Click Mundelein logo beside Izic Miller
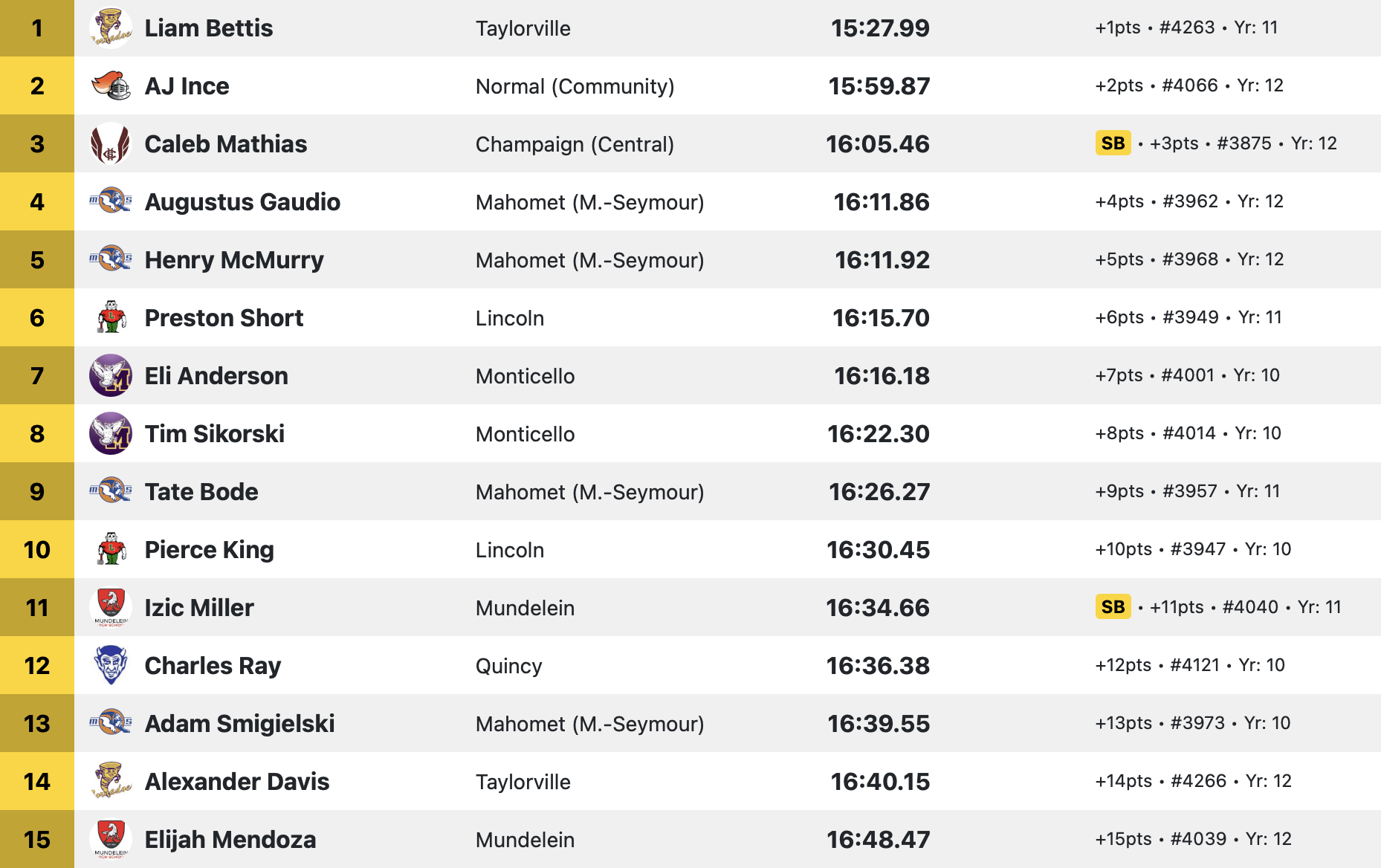 111,607
